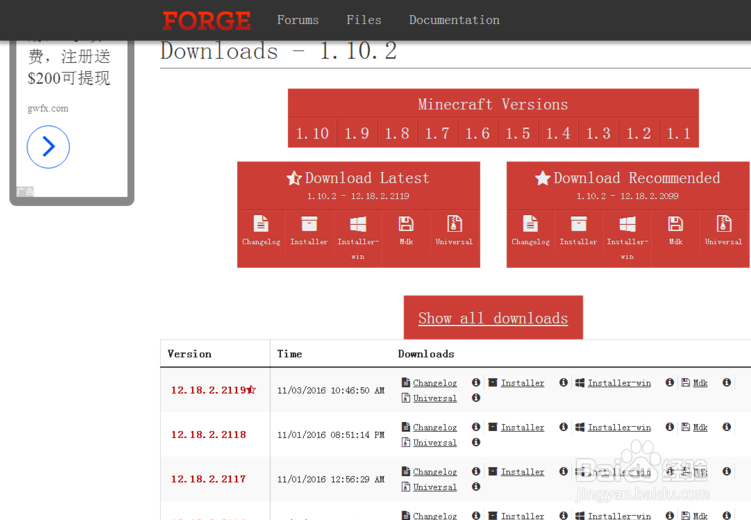Open Installer link for version 12.18.2.2119
The height and width of the screenshot is (520, 751).
[x=522, y=383]
